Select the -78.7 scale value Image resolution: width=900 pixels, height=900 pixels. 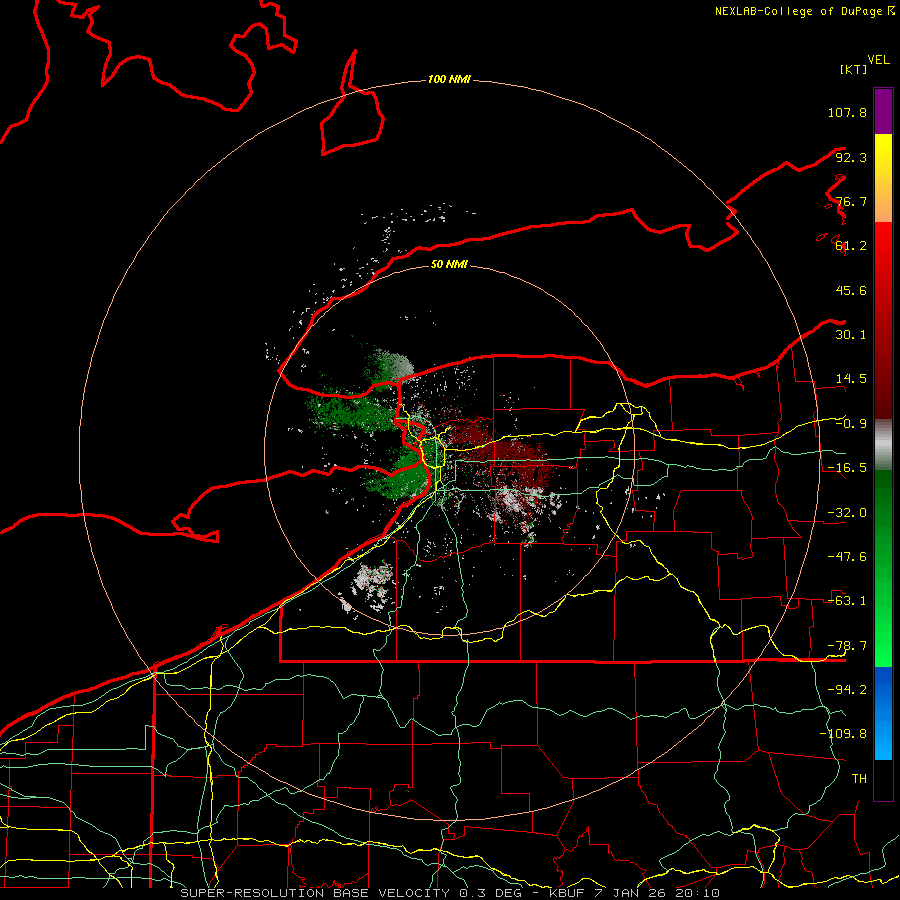coord(847,646)
